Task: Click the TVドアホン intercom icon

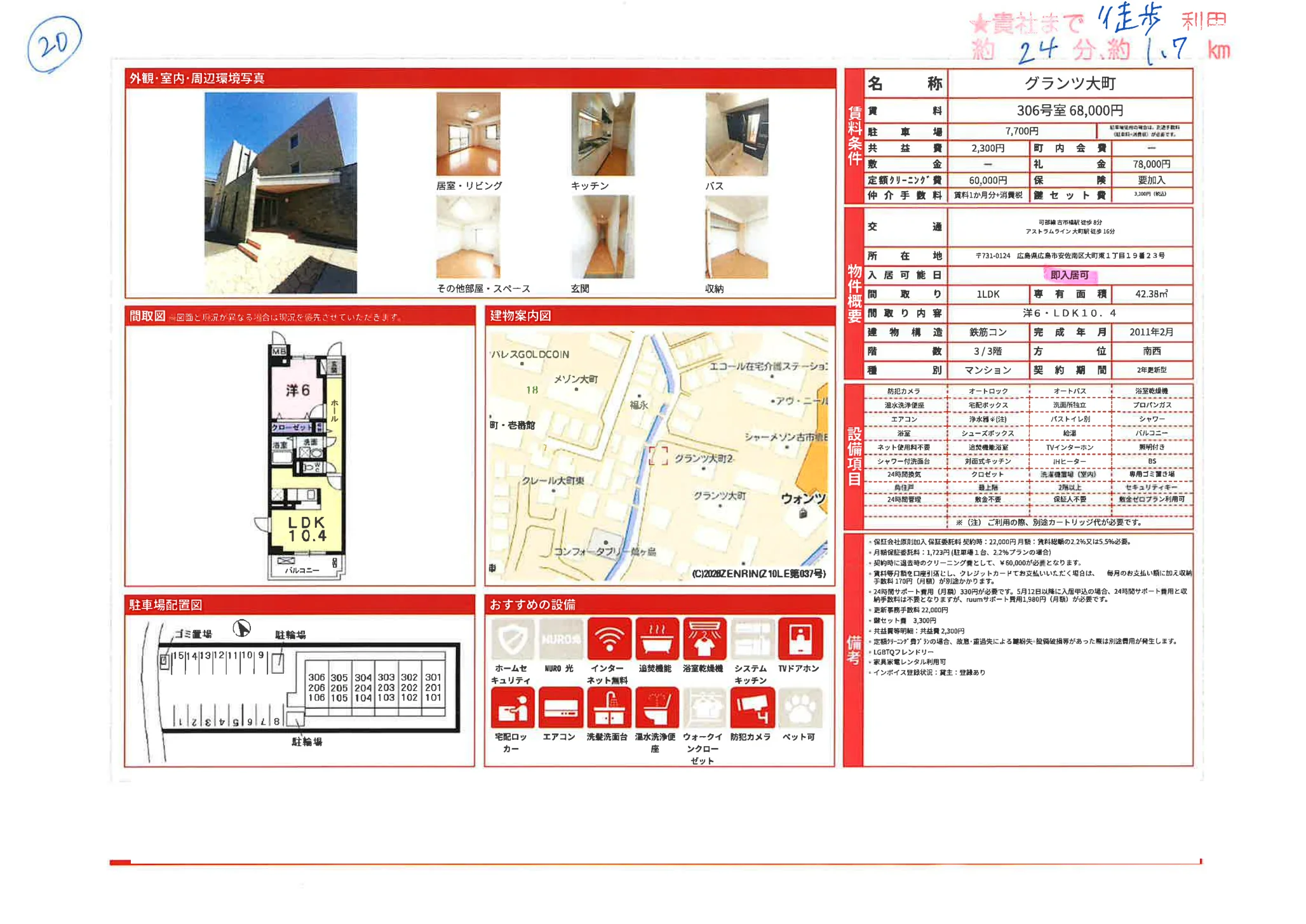Action: click(800, 639)
